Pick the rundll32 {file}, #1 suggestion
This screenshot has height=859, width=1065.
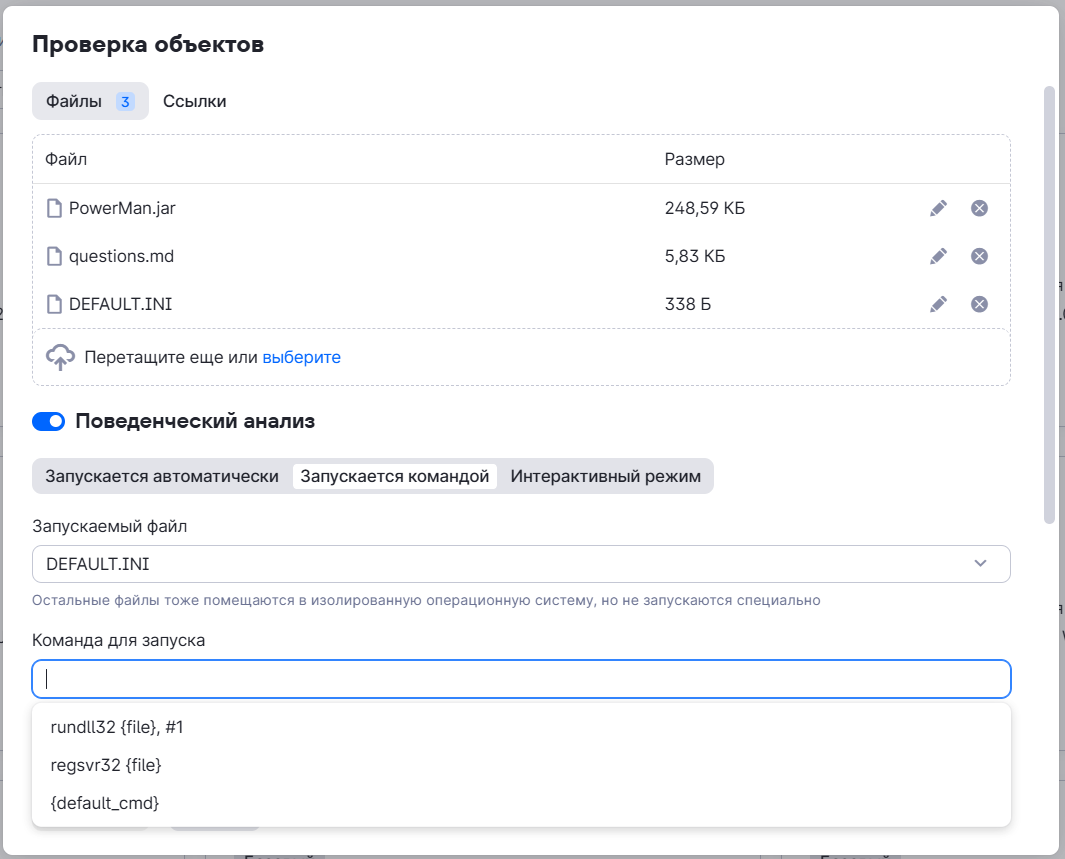click(117, 727)
